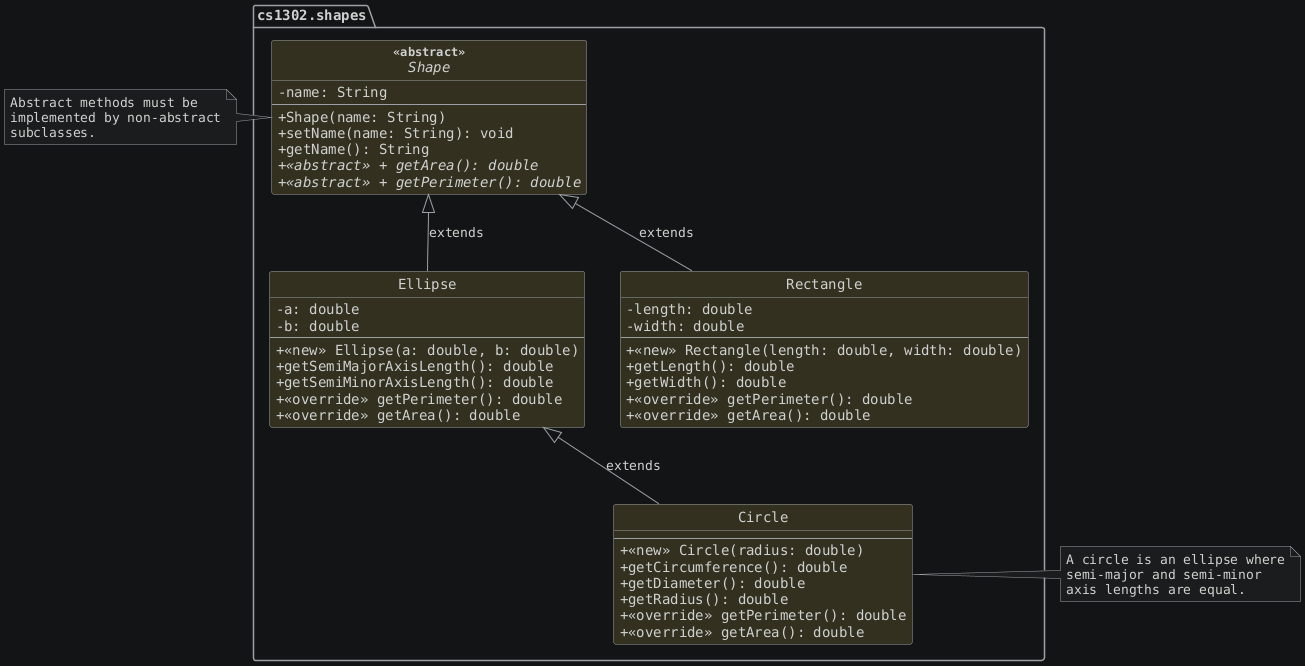
Task: Click the «new» Rectangle constructor line
Action: [x=824, y=350]
